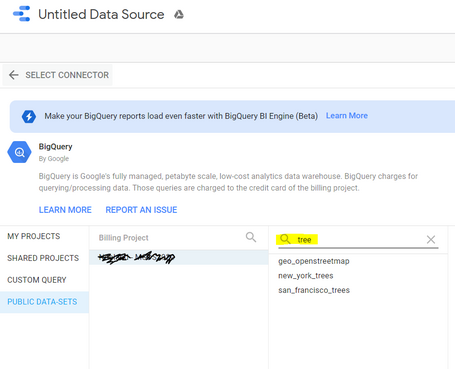The image size is (455, 369).
Task: Switch to MY PROJECTS tab
Action: (x=44, y=236)
